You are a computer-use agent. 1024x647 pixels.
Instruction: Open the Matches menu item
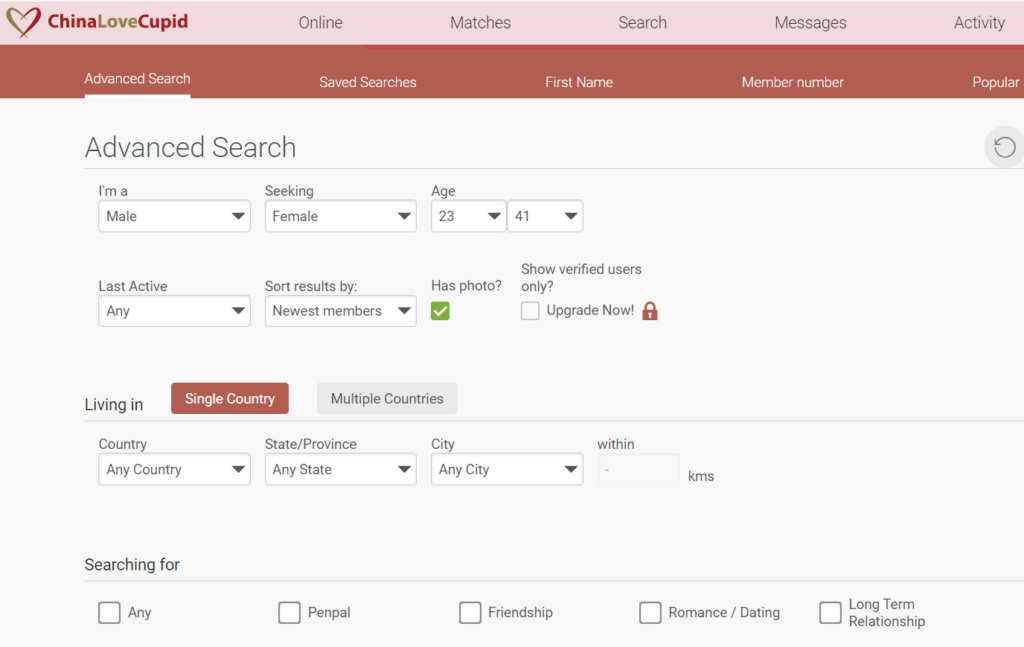click(x=480, y=23)
